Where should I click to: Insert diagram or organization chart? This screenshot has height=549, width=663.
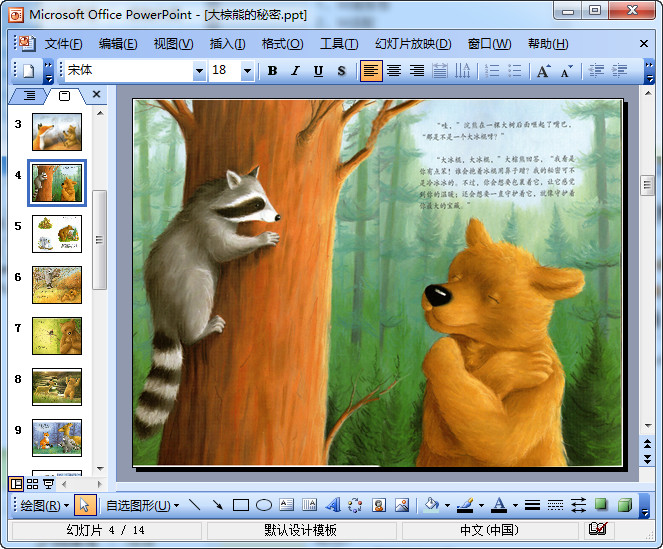pyautogui.click(x=355, y=505)
